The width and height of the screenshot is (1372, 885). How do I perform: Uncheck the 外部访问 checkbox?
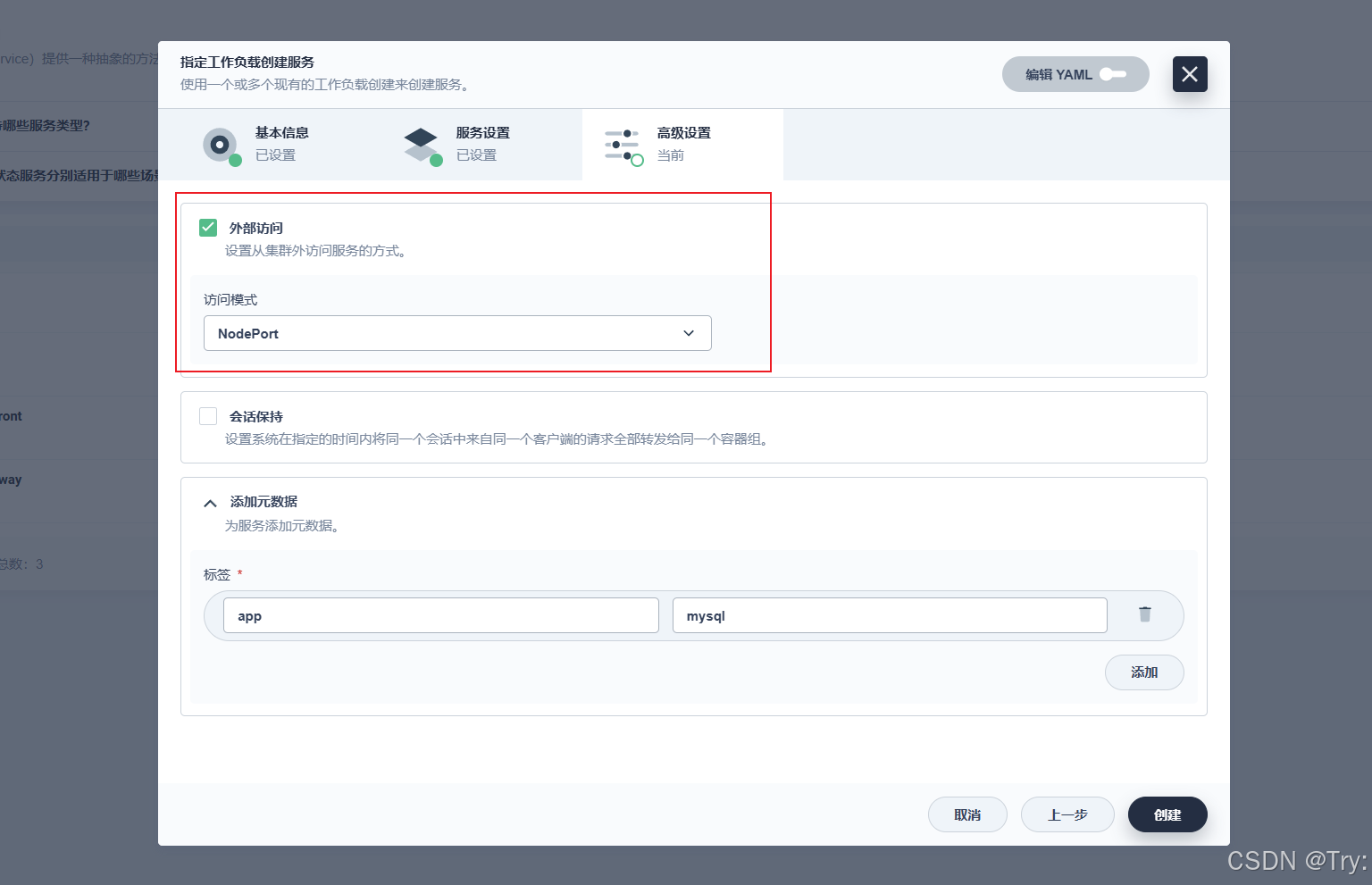tap(207, 228)
